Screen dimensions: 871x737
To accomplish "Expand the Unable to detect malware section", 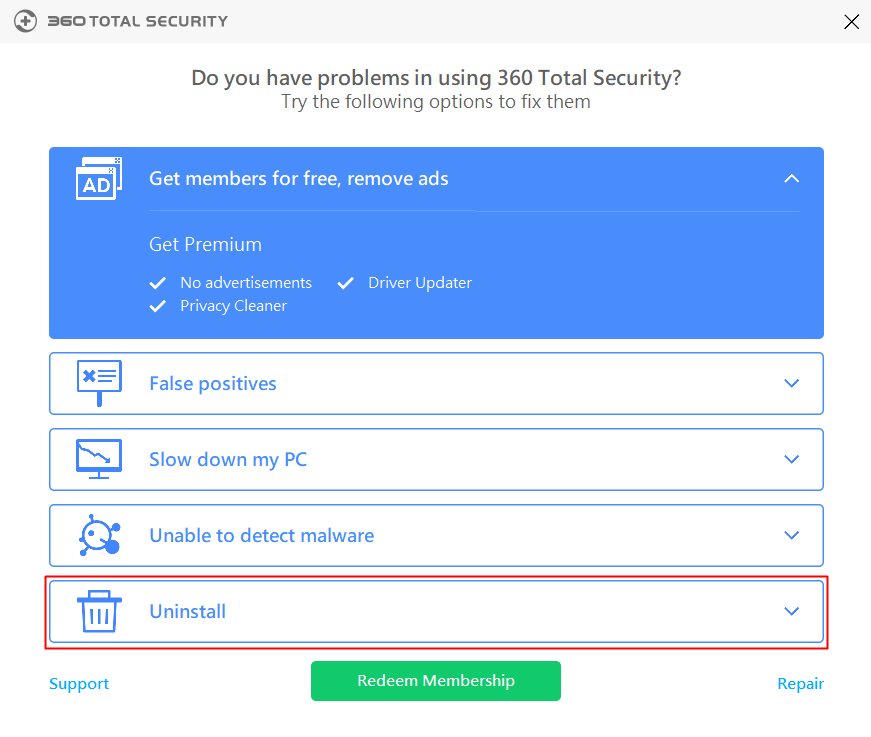I will [791, 535].
